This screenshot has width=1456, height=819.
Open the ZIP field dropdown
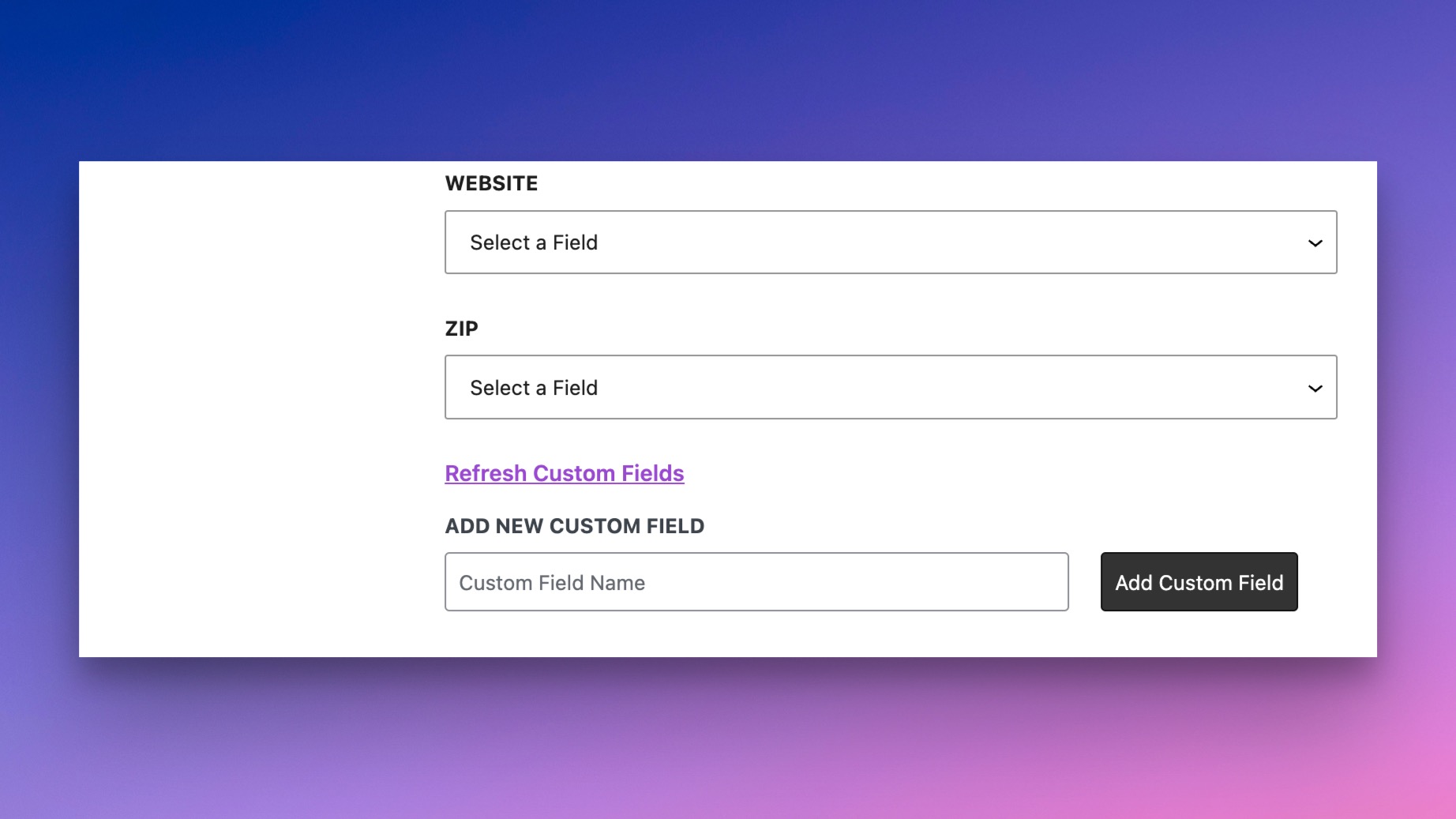pyautogui.click(x=890, y=388)
